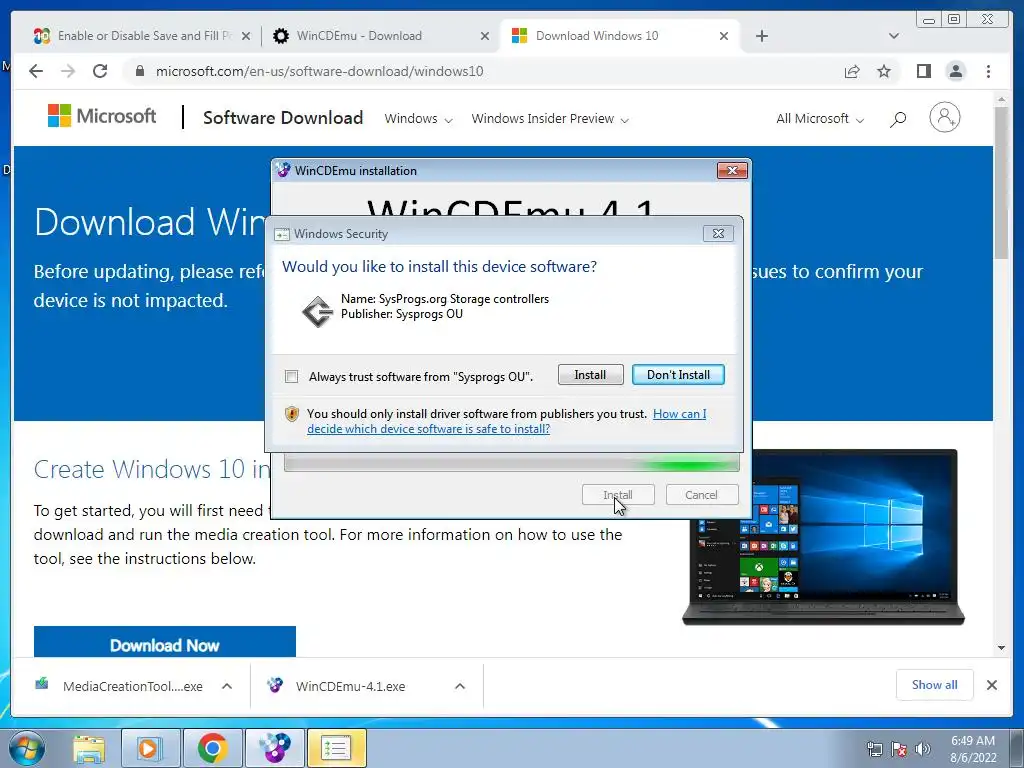This screenshot has height=768, width=1024.
Task: Open Action Center flag tray icon
Action: (899, 749)
